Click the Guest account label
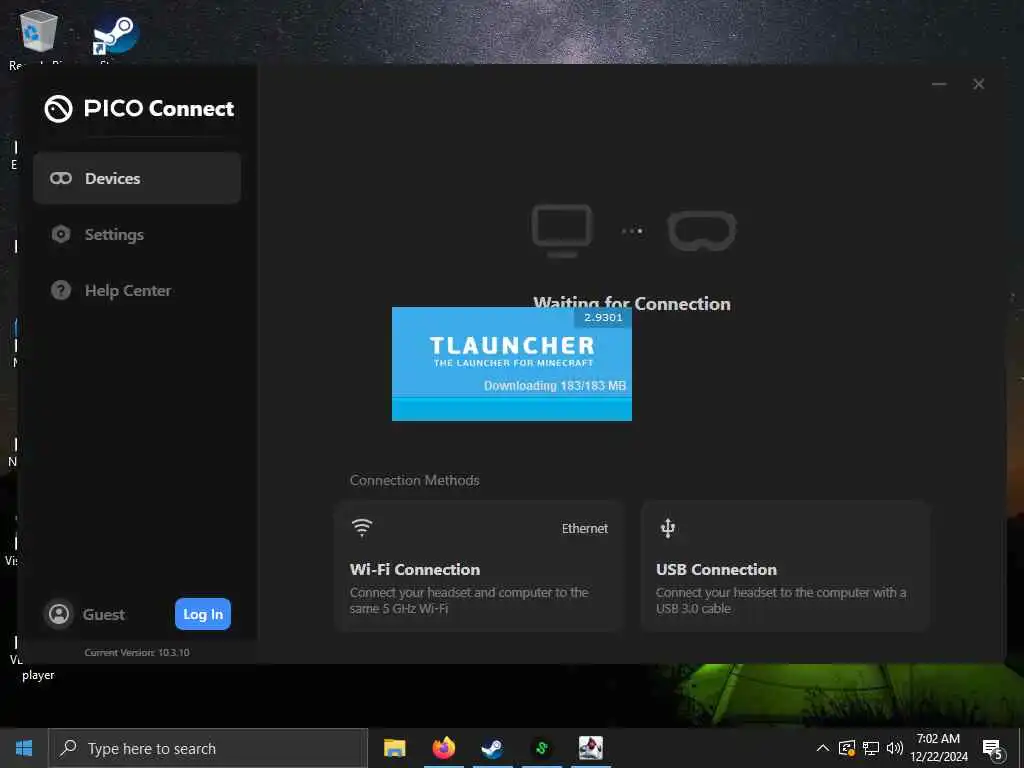Viewport: 1024px width, 768px height. [x=103, y=615]
